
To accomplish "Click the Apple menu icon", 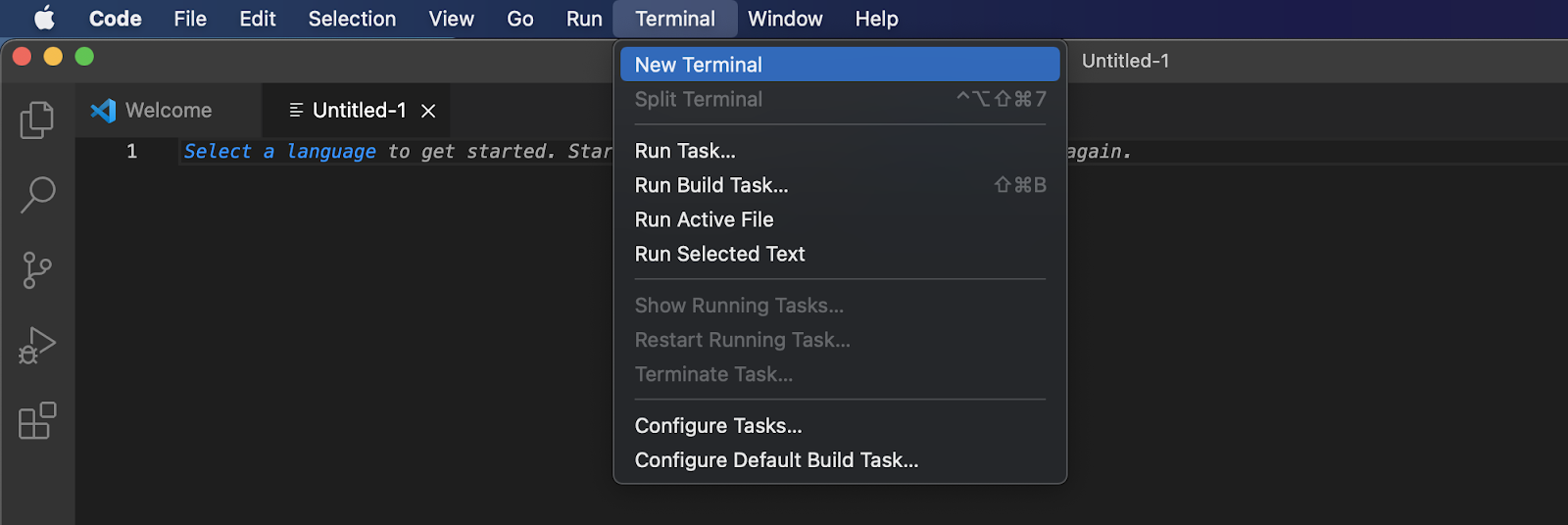I will pyautogui.click(x=45, y=19).
